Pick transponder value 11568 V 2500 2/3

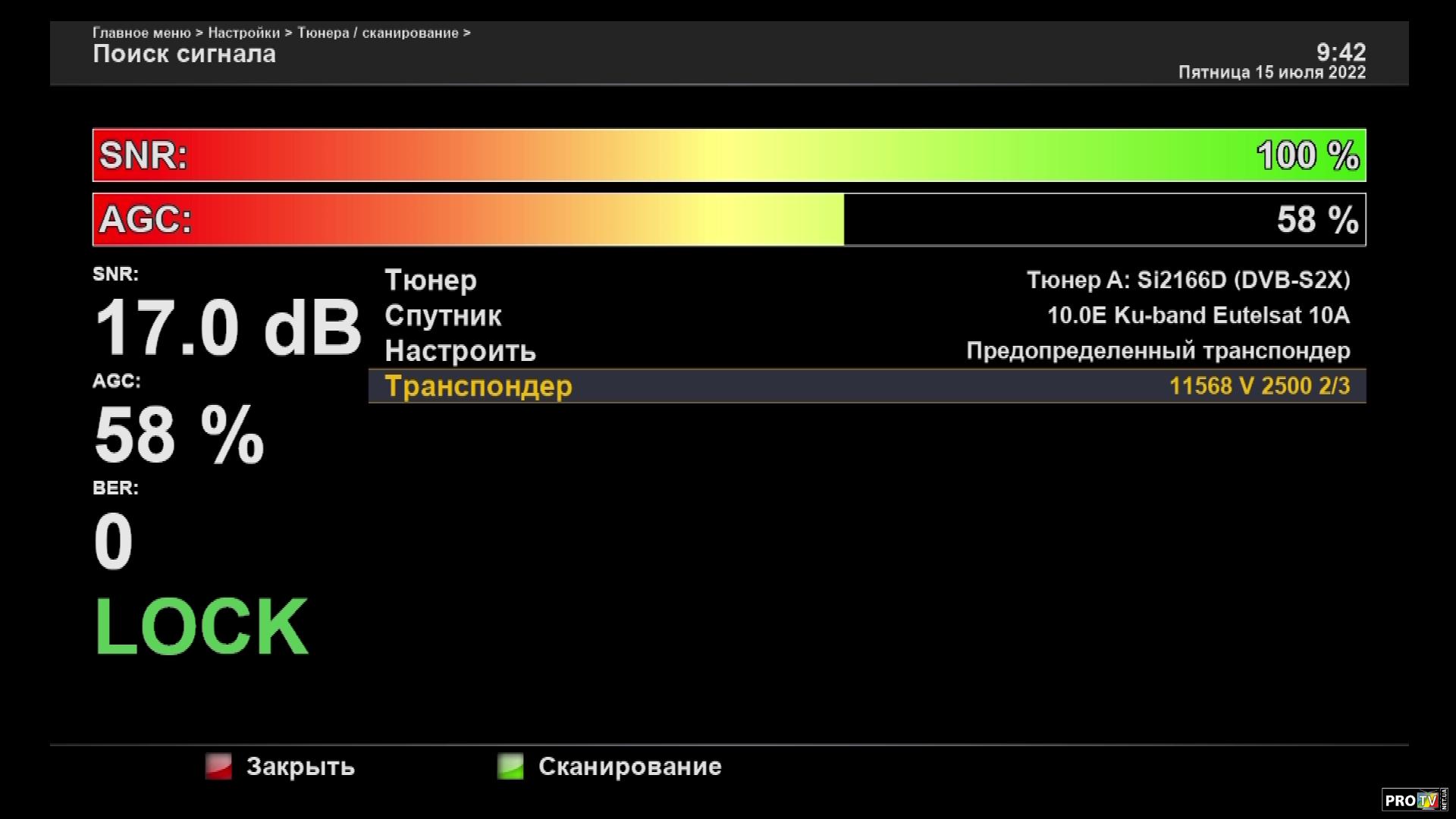click(x=1260, y=386)
